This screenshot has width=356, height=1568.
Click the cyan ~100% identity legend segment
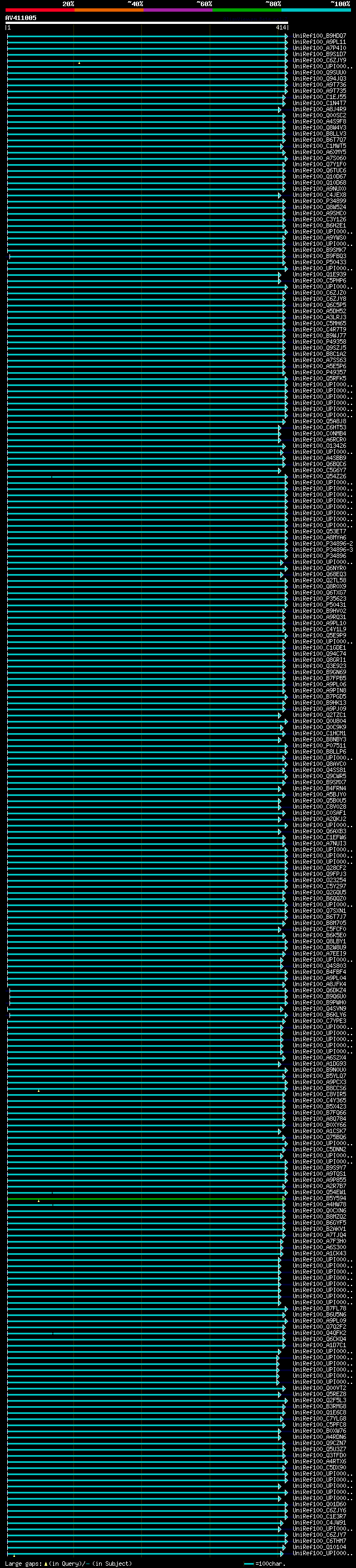(317, 10)
